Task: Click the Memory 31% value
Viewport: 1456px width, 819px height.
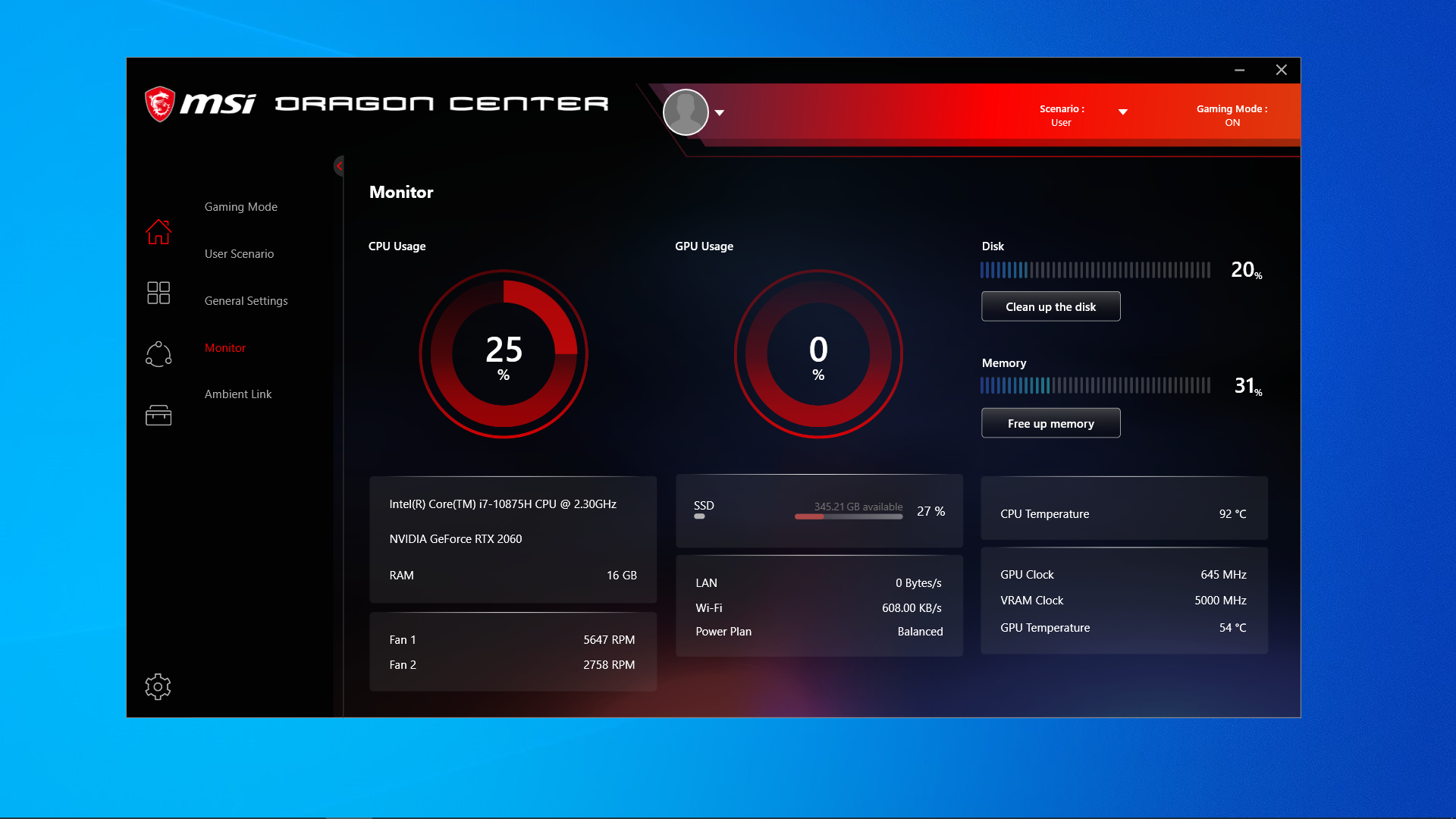Action: pyautogui.click(x=1248, y=386)
